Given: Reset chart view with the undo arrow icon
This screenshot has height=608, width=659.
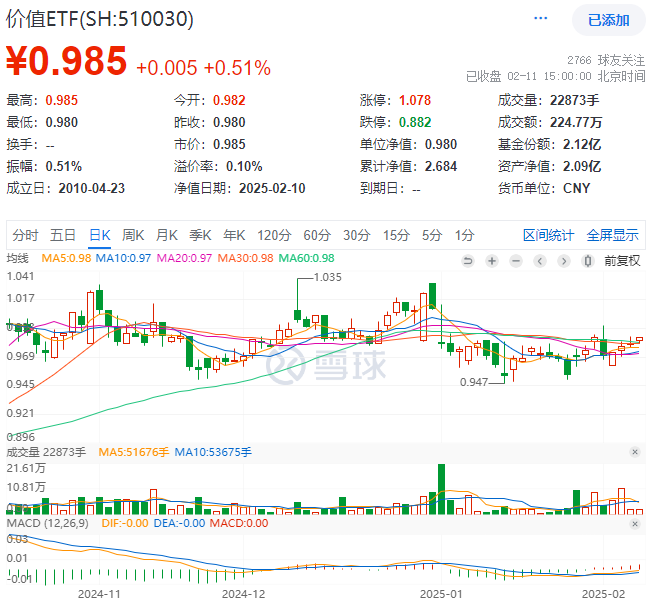Looking at the screenshot, I should 467,261.
